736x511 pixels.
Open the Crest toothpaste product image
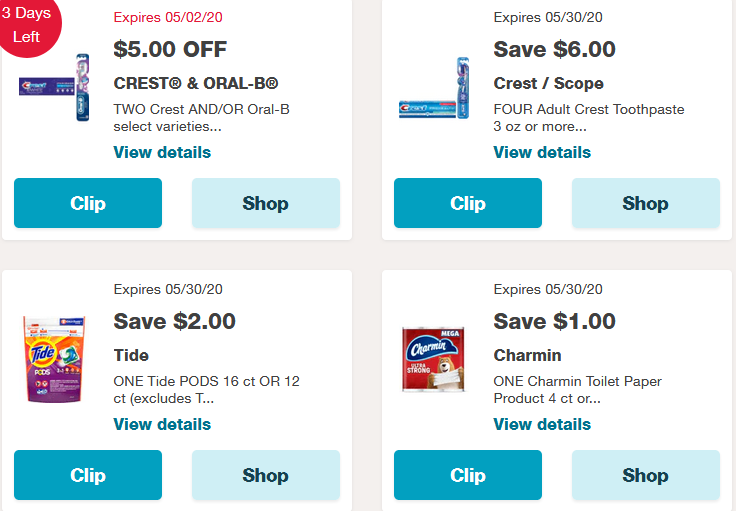pos(435,91)
